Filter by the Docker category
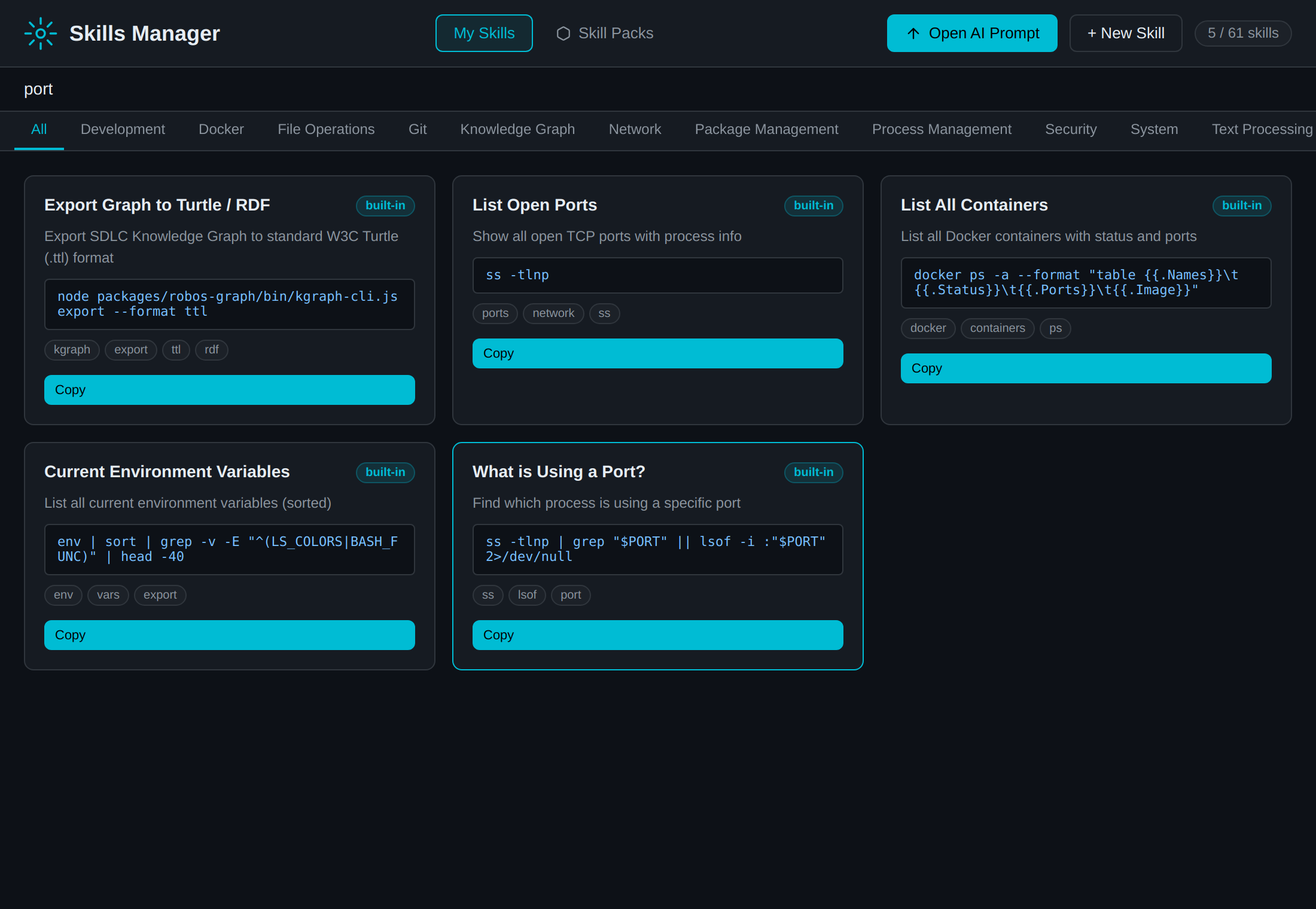 tap(221, 130)
